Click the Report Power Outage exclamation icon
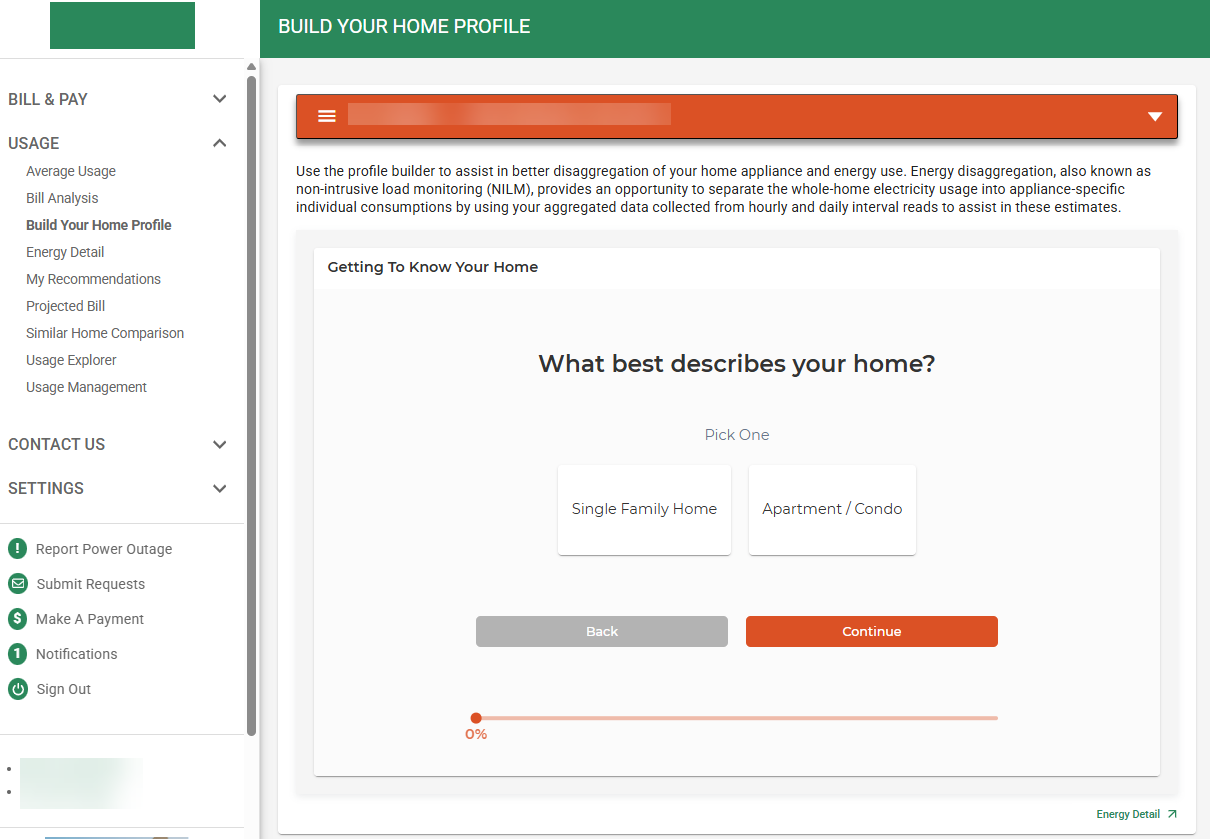 click(x=17, y=549)
